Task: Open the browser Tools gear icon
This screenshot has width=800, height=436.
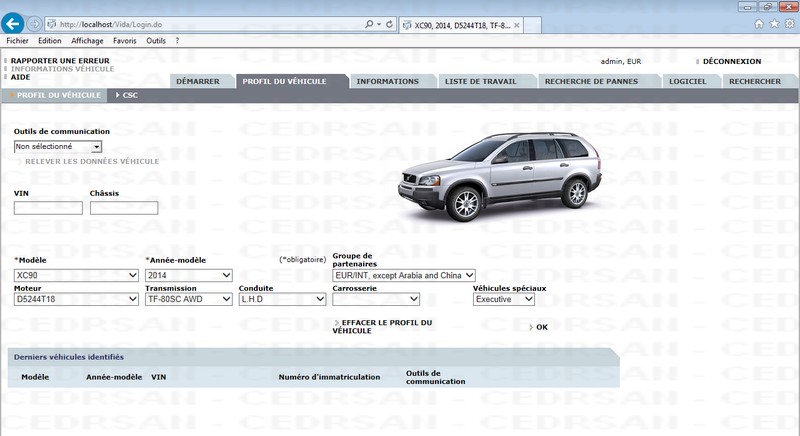Action: click(787, 23)
